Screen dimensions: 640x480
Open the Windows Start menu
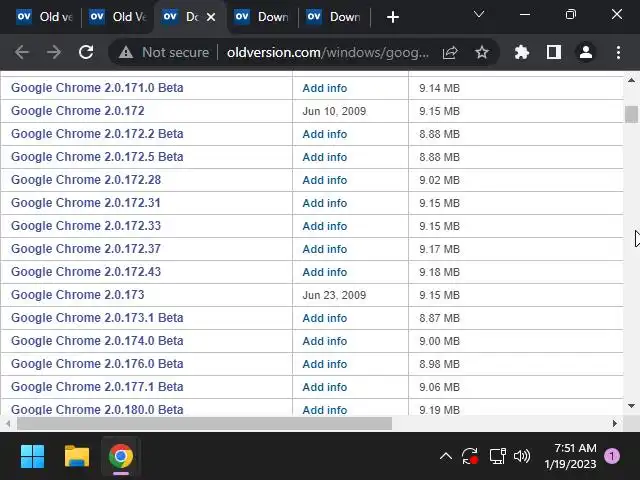pos(32,456)
